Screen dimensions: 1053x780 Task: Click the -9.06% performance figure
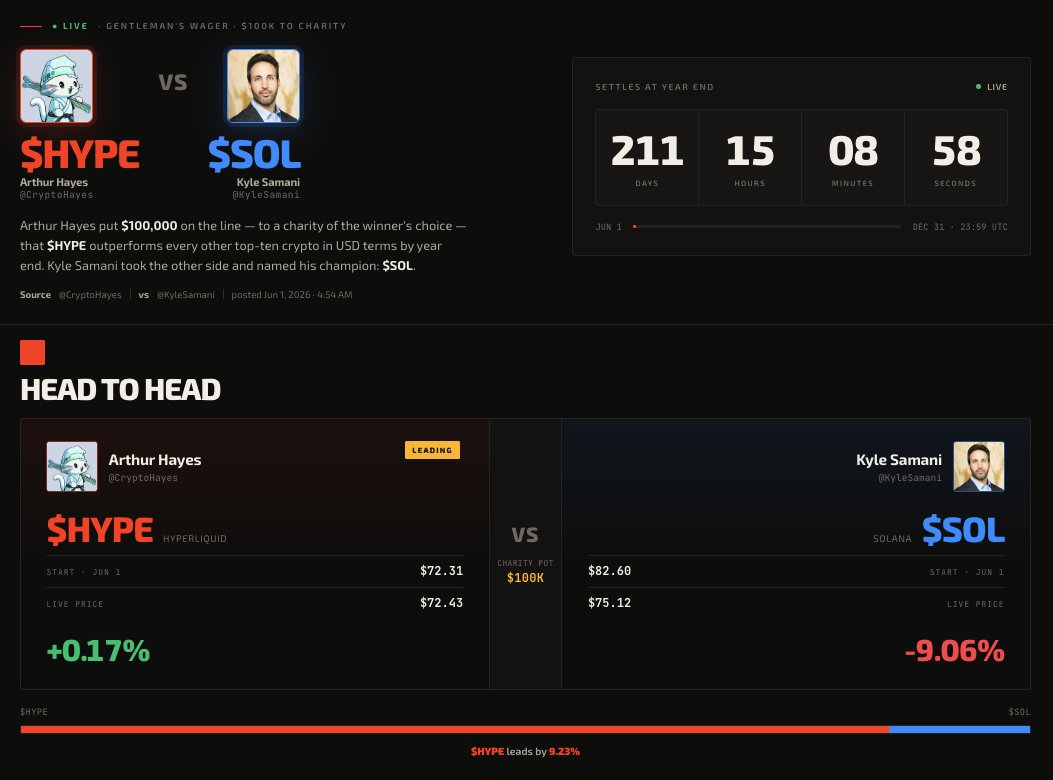[x=955, y=651]
